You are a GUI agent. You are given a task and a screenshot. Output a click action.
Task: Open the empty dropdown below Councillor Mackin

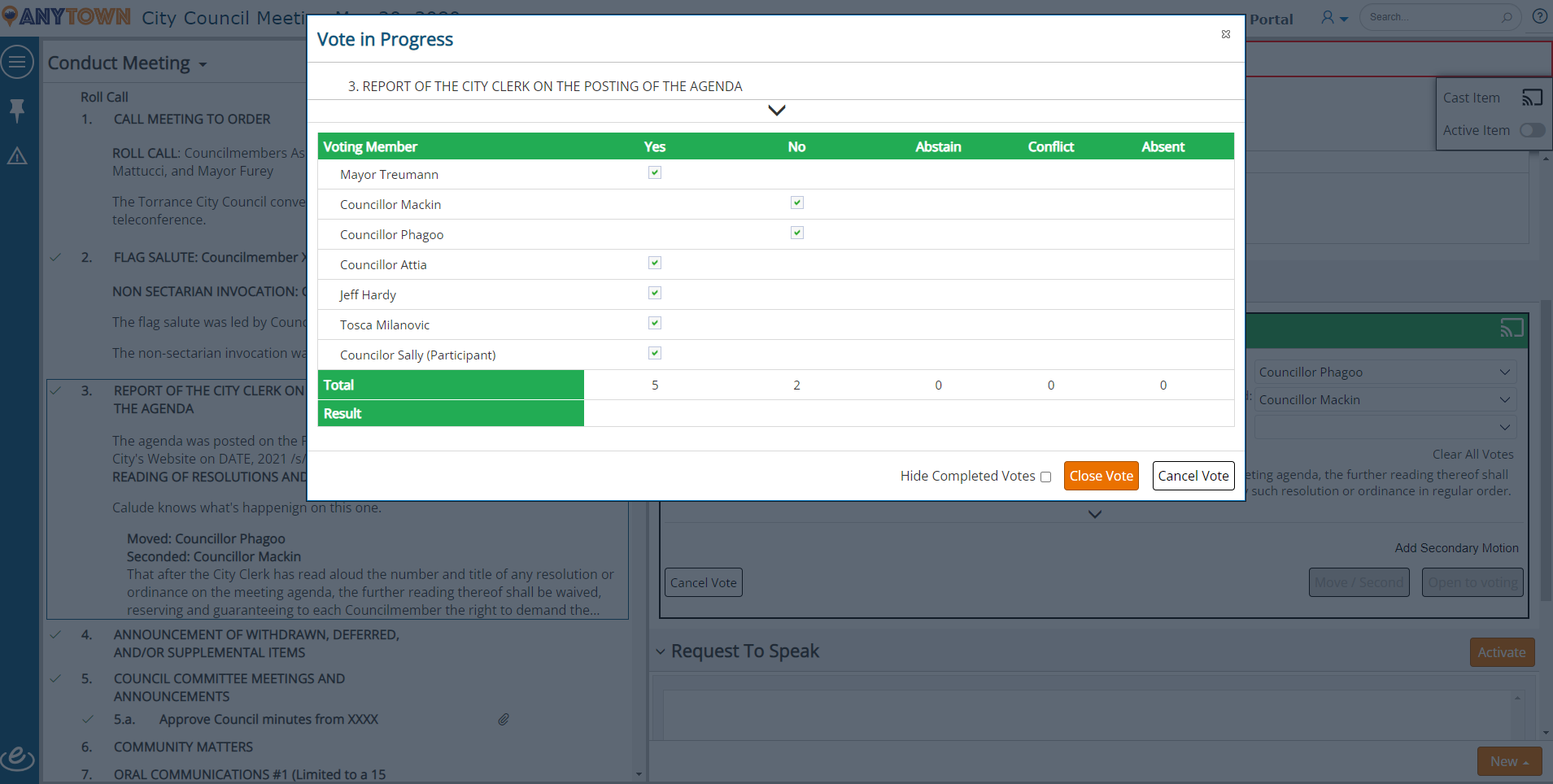click(1385, 428)
